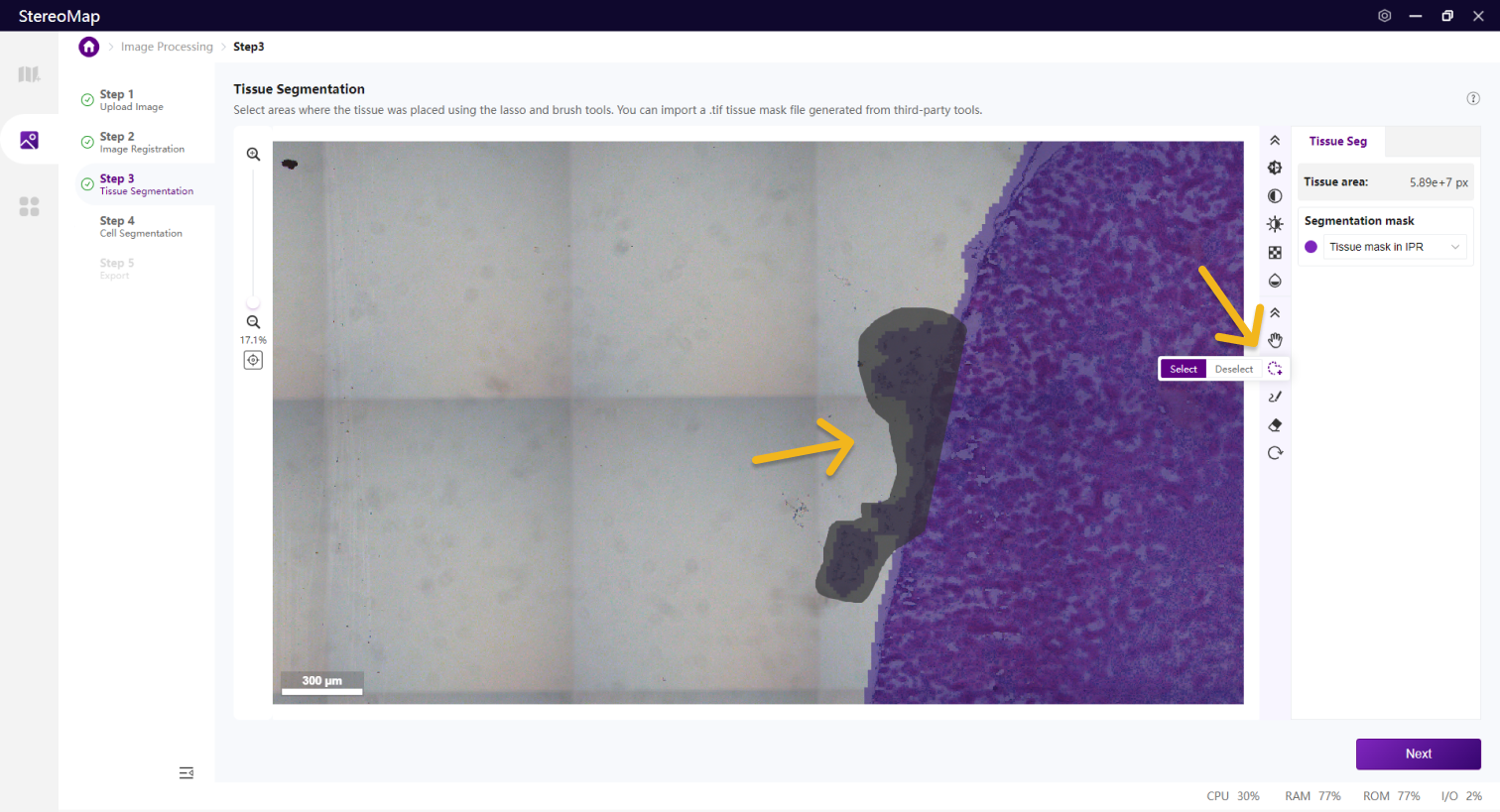Set lasso mode to Select
This screenshot has width=1500, height=812.
click(1183, 369)
